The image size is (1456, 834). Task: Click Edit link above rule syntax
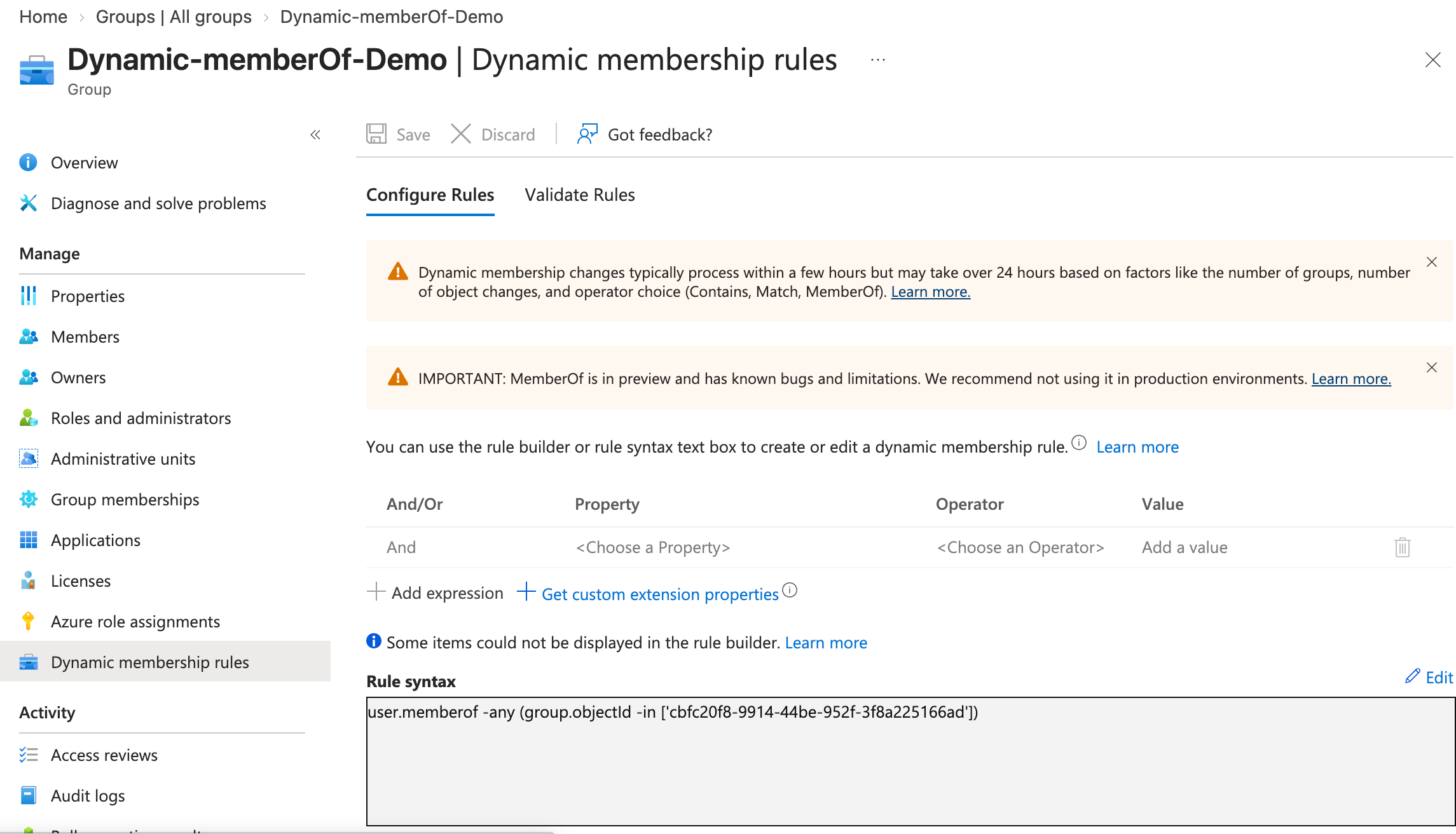[1439, 678]
